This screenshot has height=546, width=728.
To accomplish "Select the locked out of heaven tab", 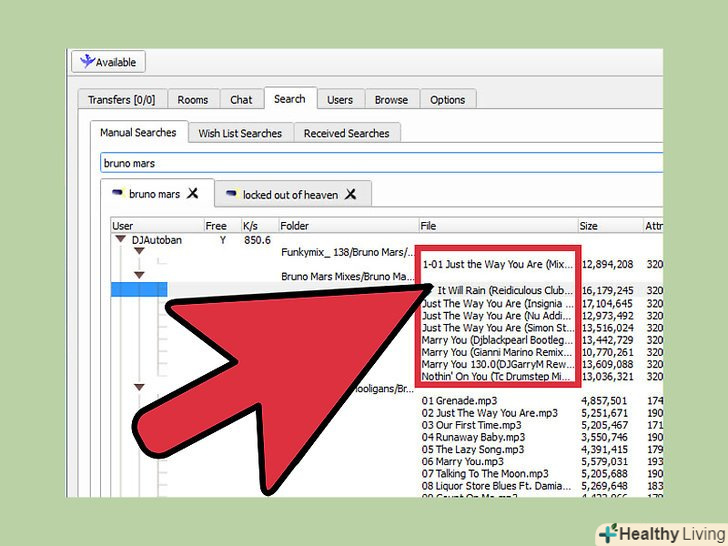I will [x=291, y=195].
